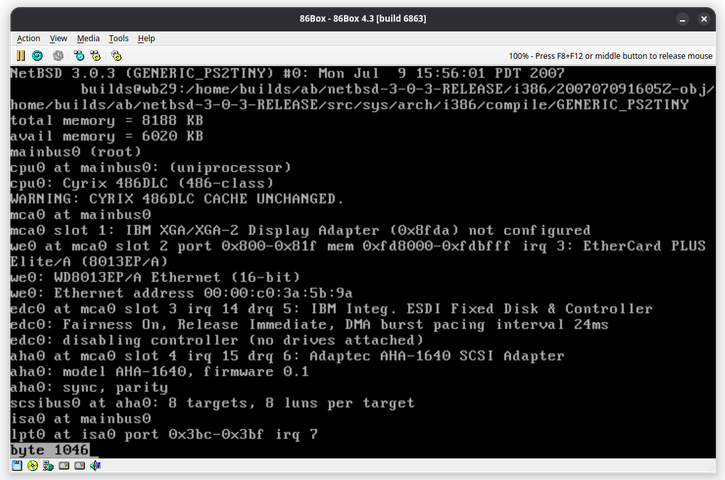
Task: Click the 'IBM Integ. ESDI Fixed Disk & Controller' line
Action: tap(332, 309)
